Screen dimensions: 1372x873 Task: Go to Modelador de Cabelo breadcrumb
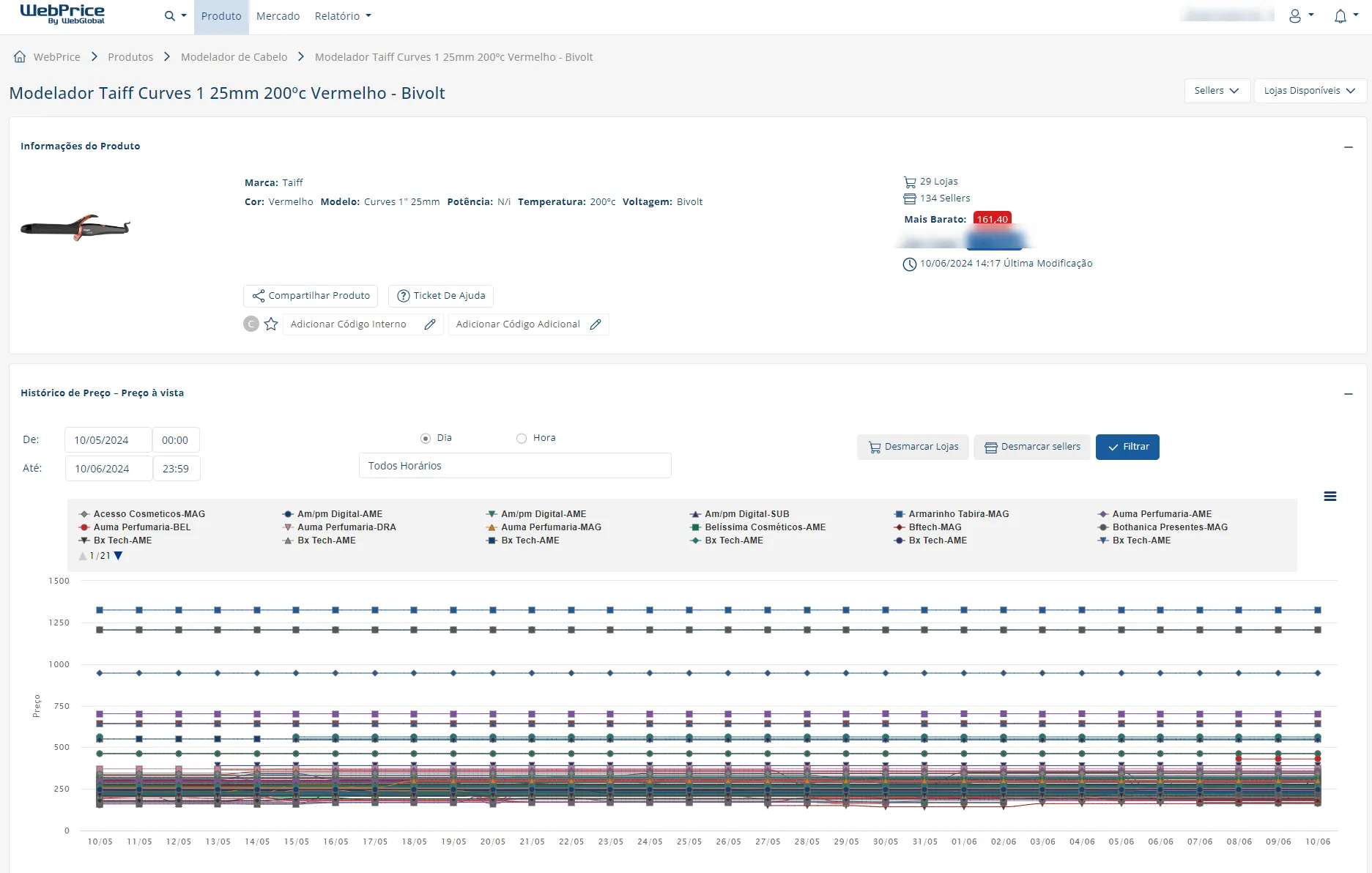234,57
